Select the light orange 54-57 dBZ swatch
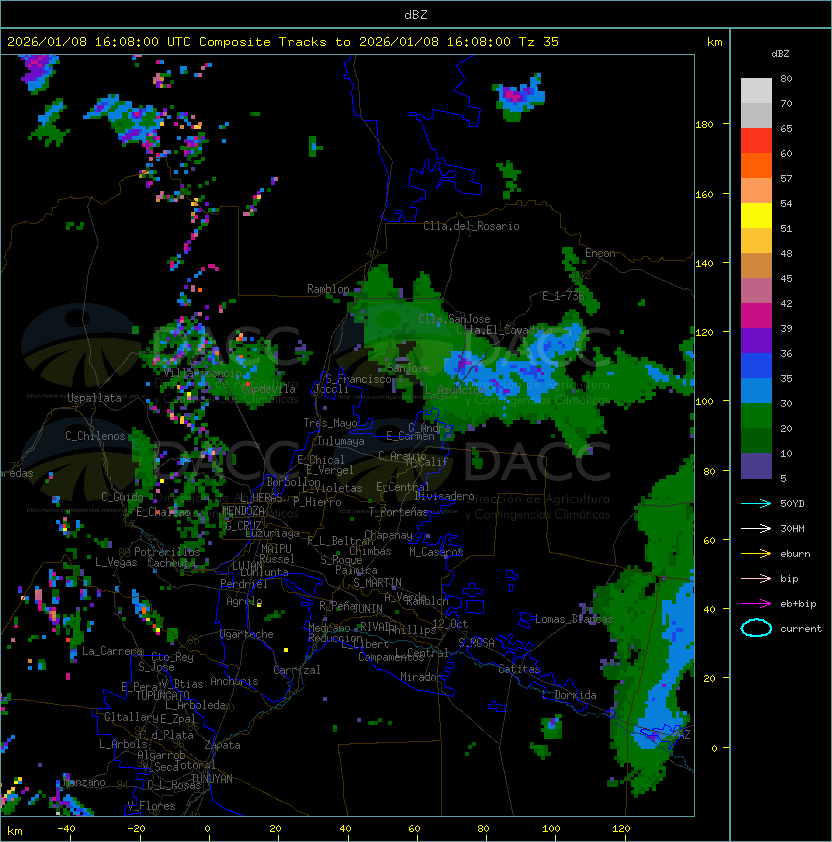This screenshot has height=842, width=832. point(756,191)
